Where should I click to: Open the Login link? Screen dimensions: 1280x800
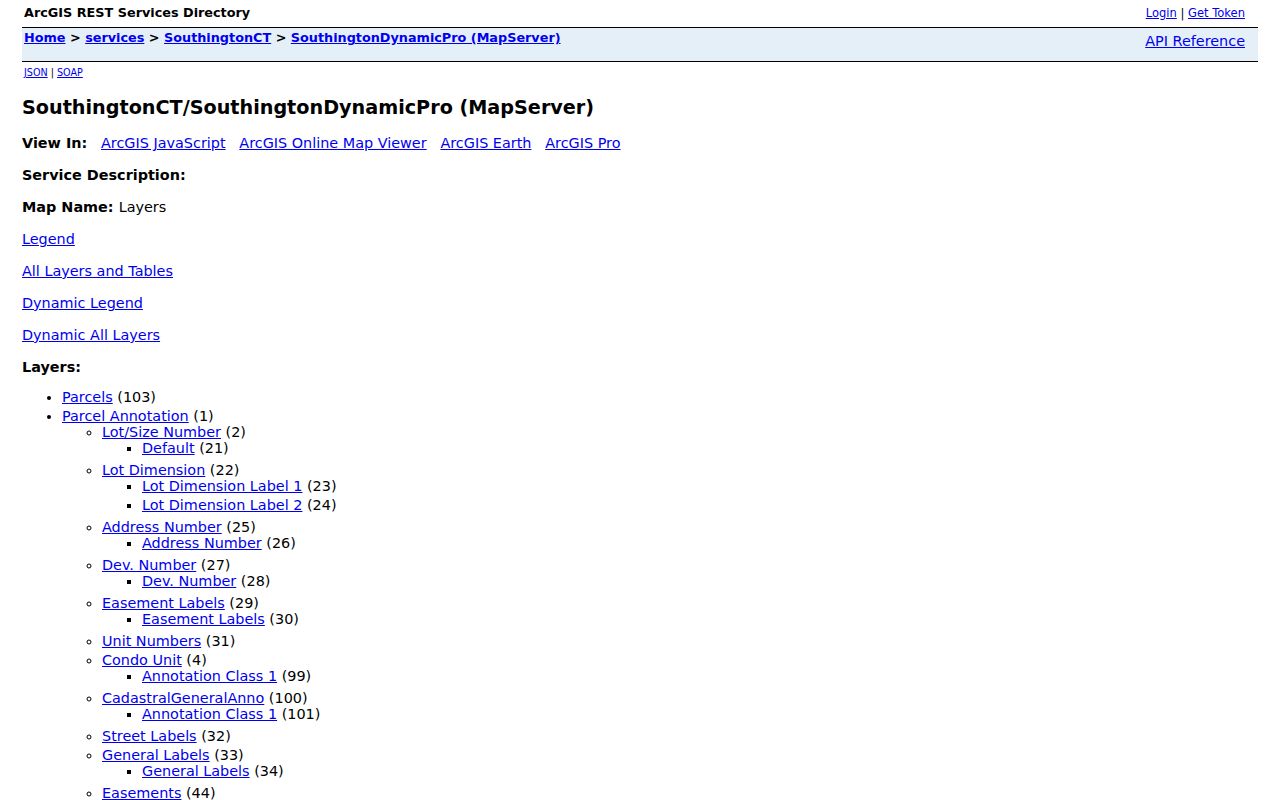[1161, 13]
